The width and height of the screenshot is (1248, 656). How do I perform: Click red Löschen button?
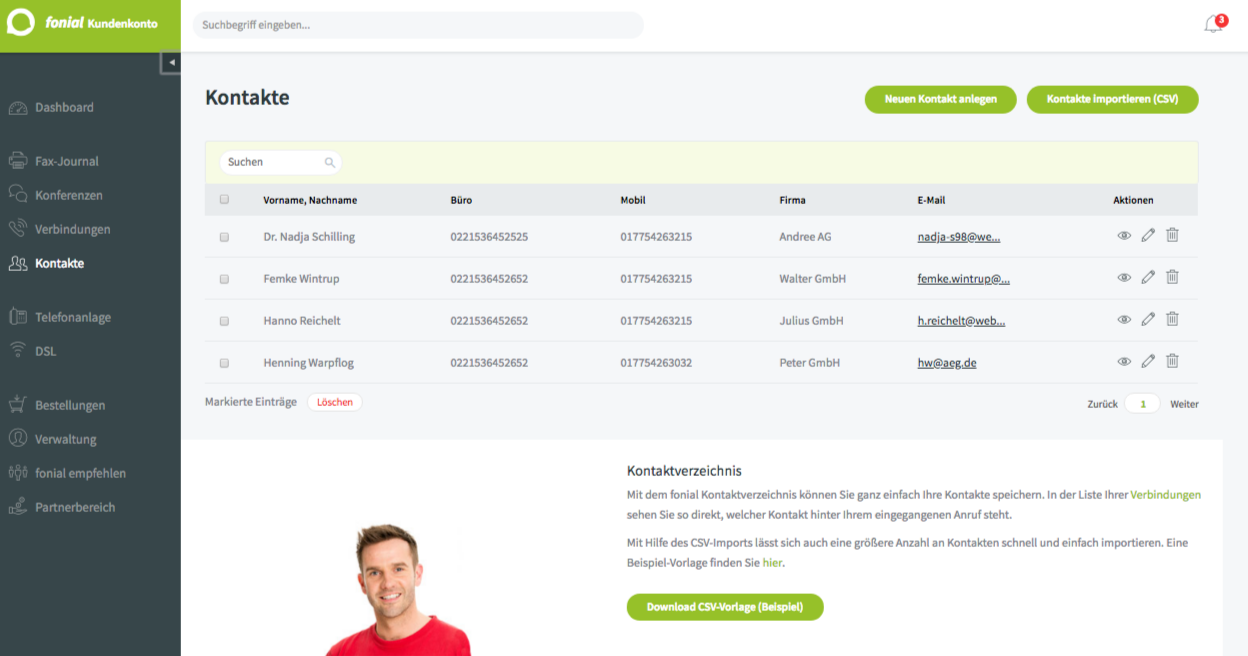[335, 402]
